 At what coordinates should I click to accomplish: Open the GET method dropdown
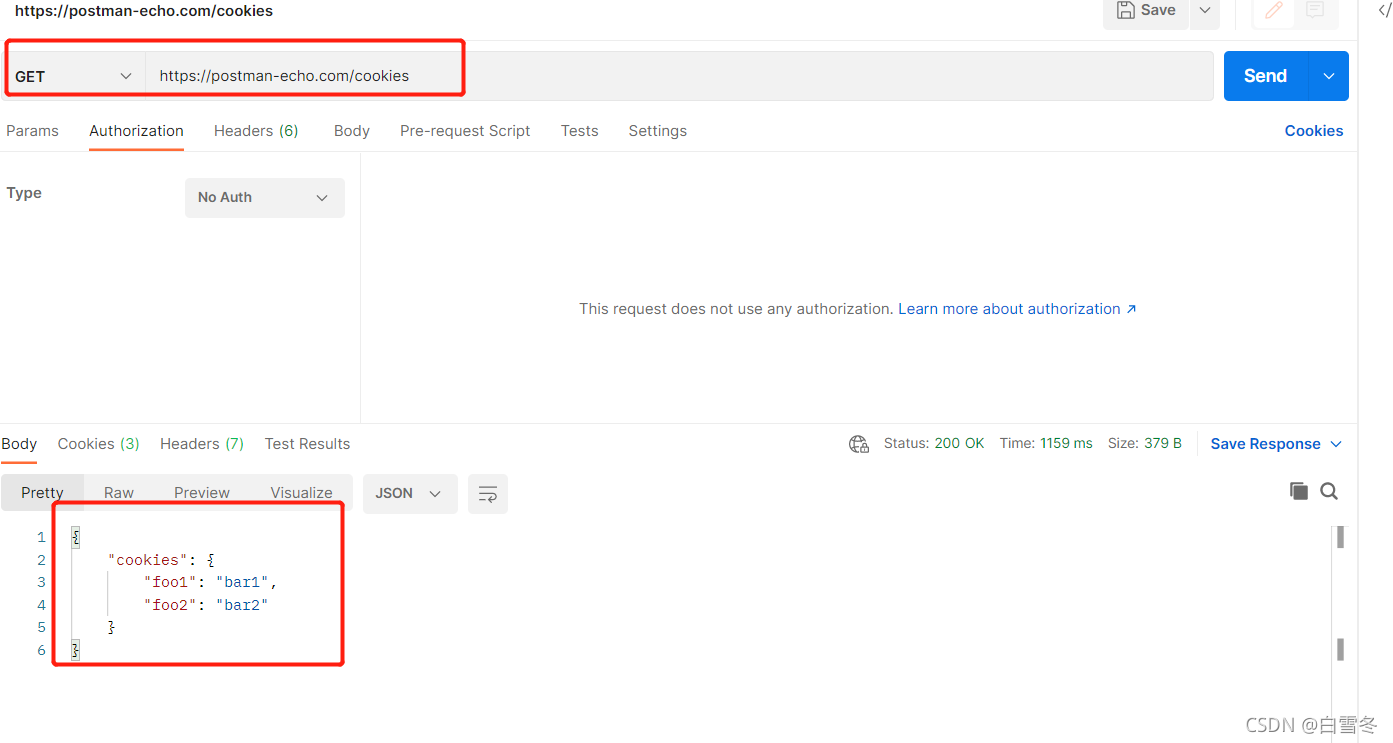[x=73, y=76]
